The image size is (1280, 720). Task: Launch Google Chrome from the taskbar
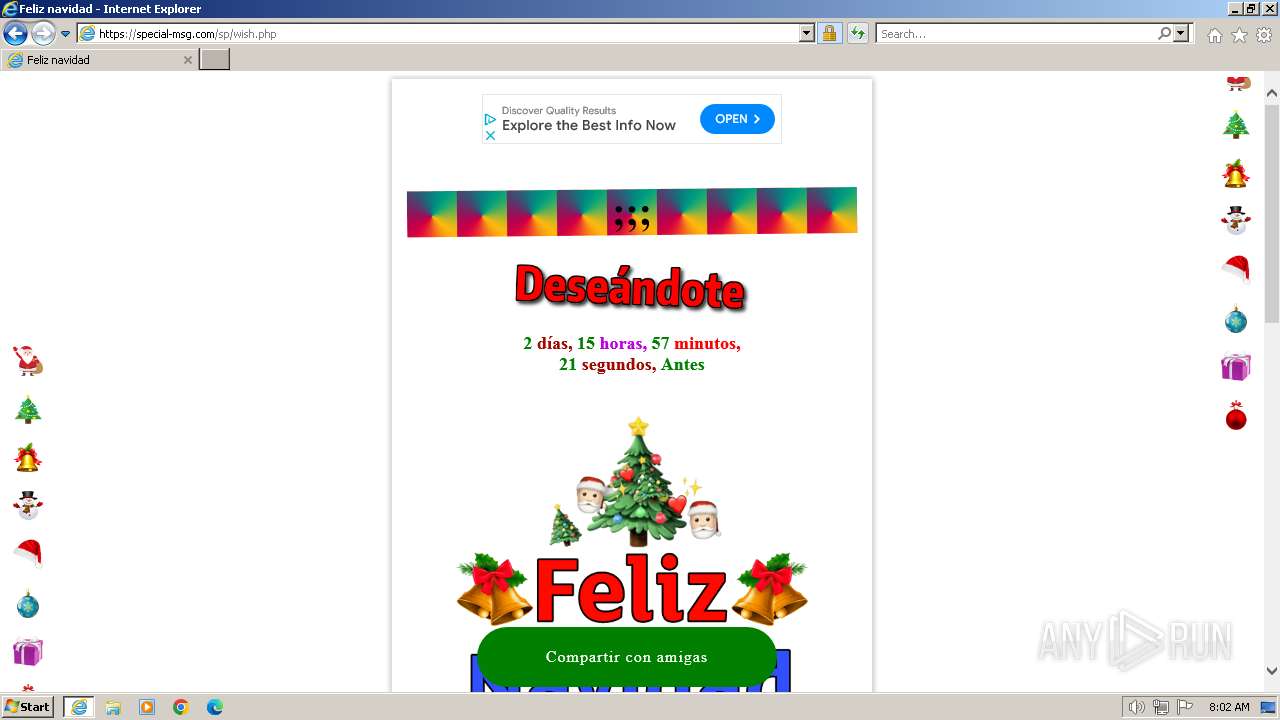[181, 707]
